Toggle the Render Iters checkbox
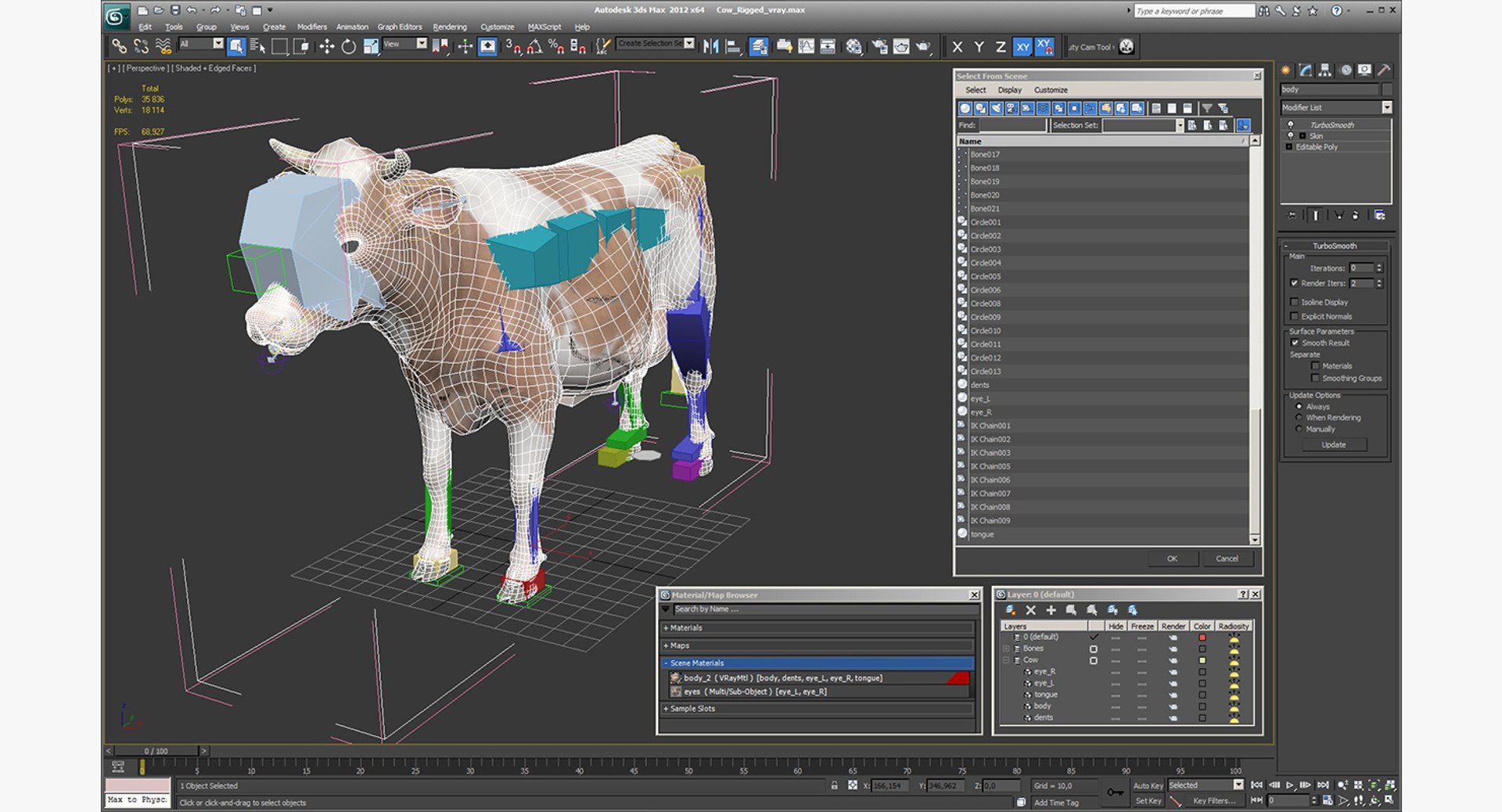1502x812 pixels. (1294, 283)
